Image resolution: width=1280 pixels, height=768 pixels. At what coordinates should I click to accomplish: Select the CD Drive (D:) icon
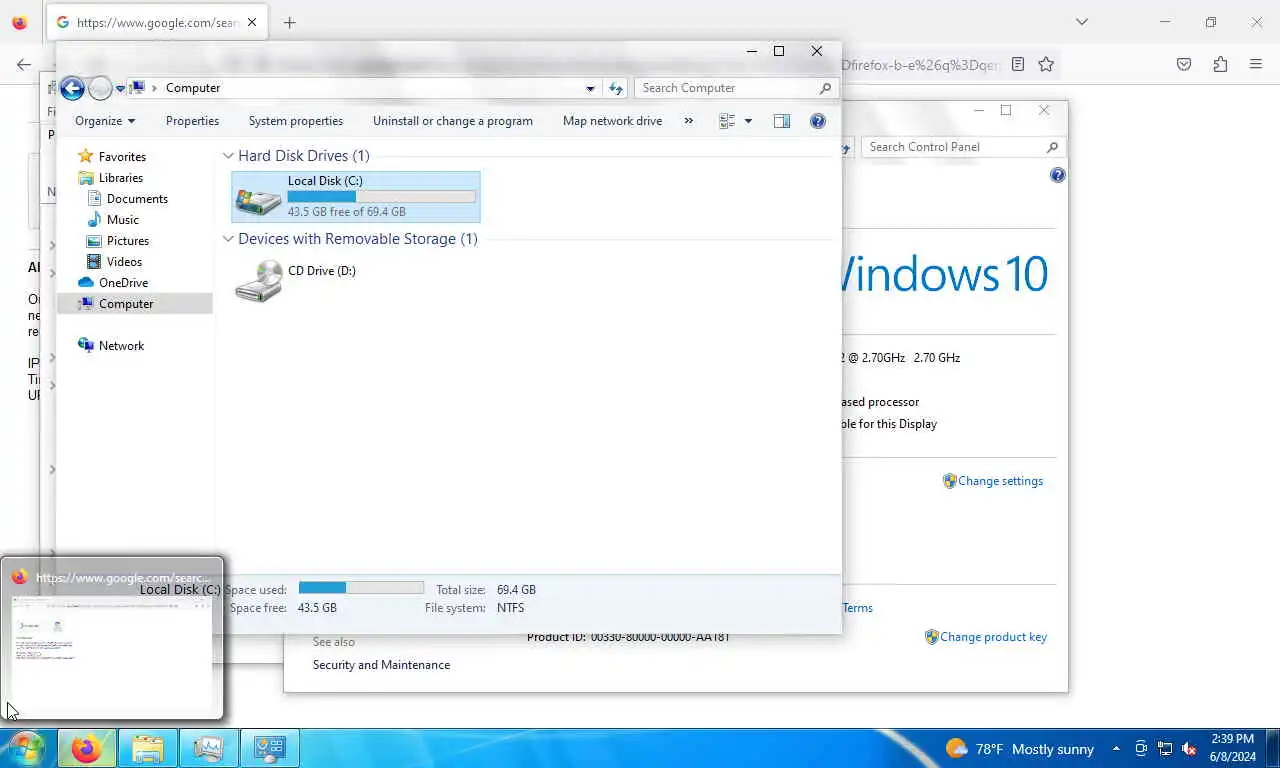[x=259, y=280]
